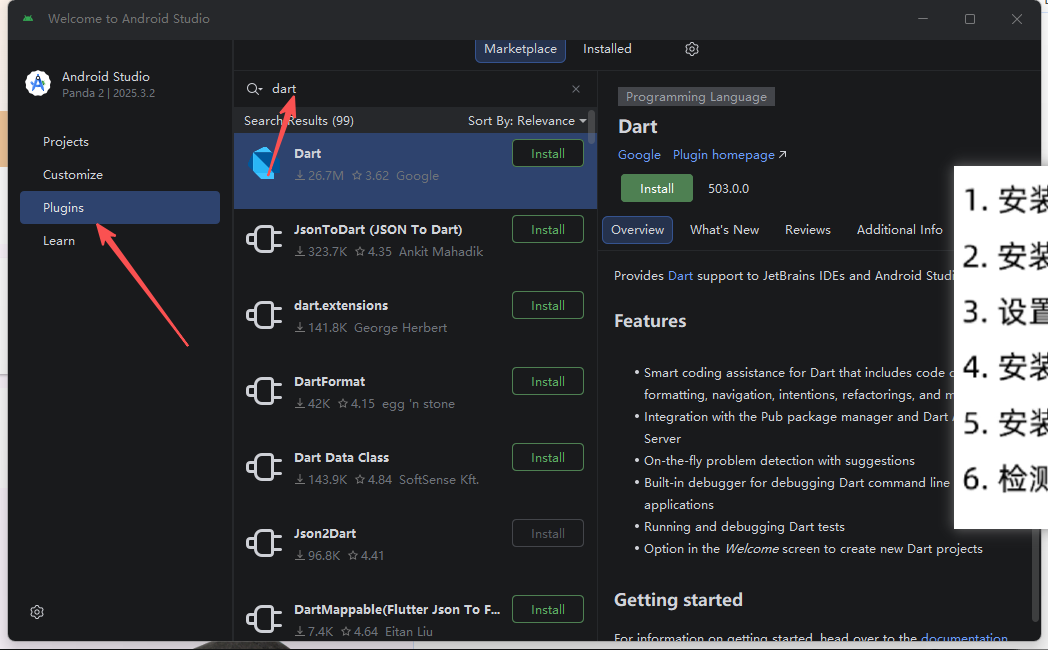Open the Additional Info tab

coord(900,230)
